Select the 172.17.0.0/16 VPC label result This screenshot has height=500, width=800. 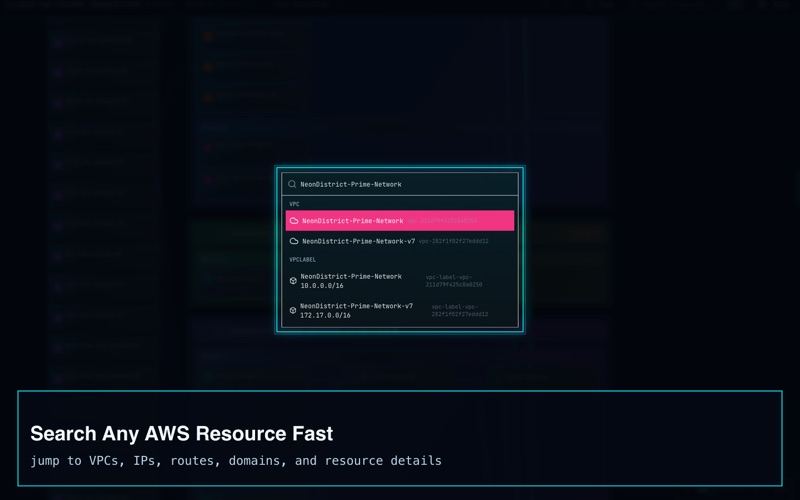(399, 310)
